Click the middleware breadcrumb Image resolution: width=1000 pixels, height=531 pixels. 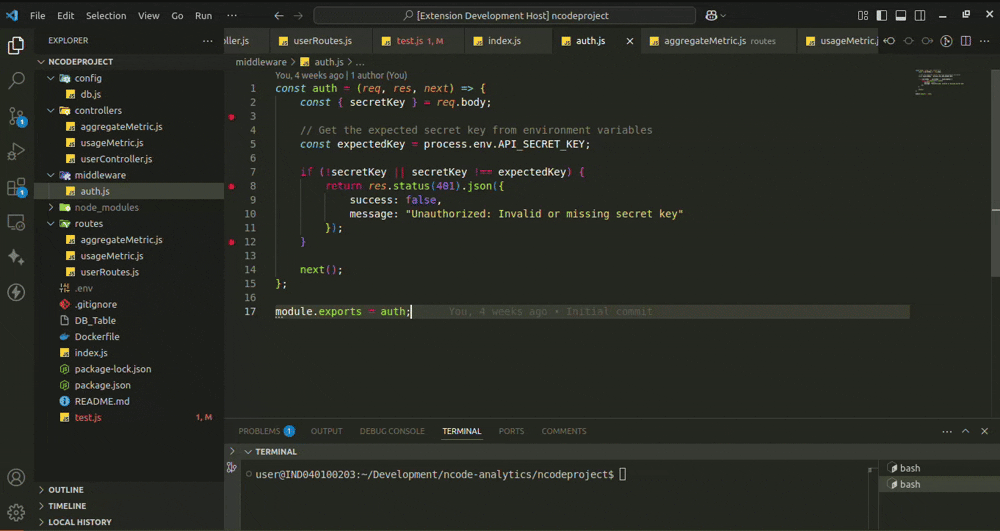261,62
